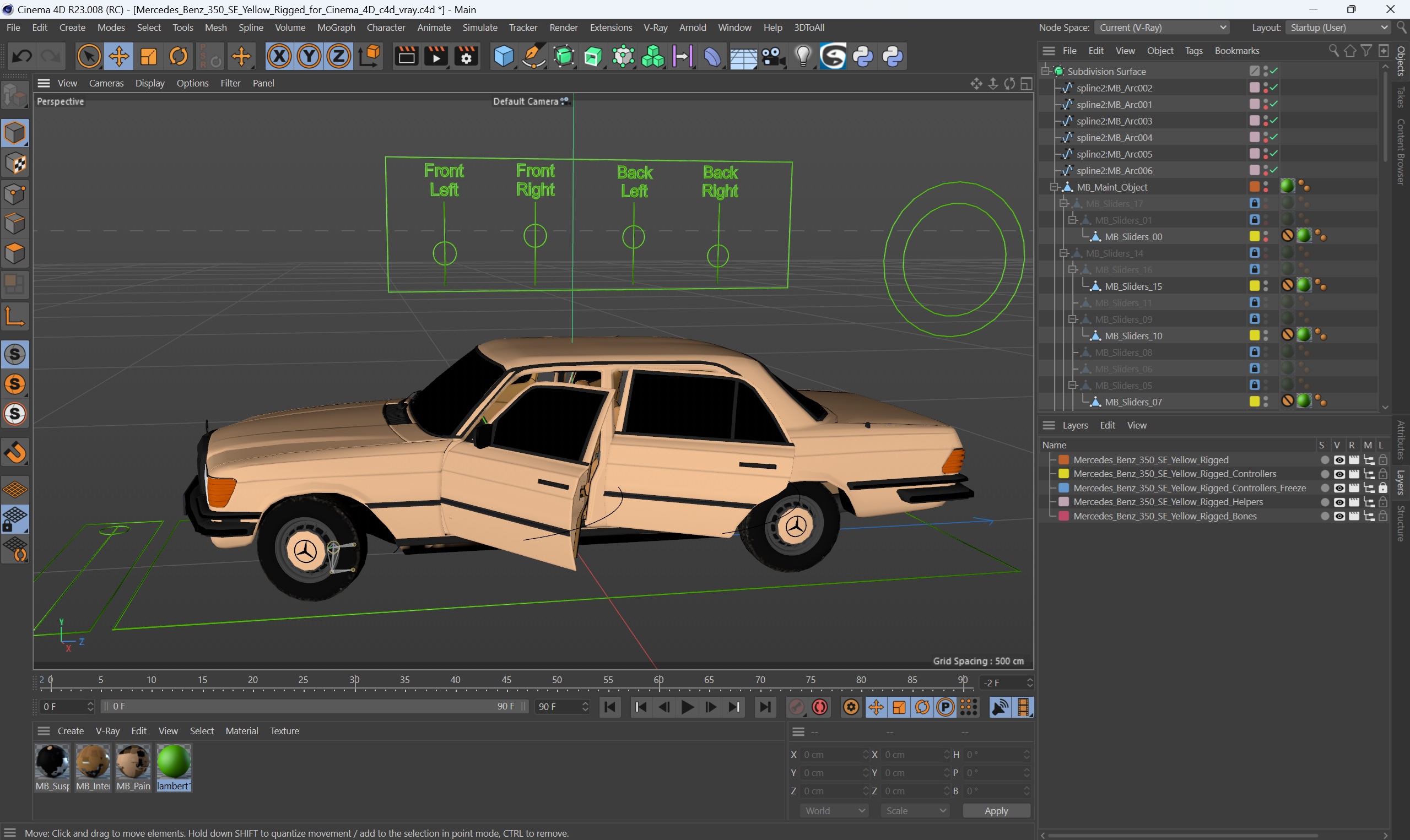Switch to Polygons mode

point(15,253)
